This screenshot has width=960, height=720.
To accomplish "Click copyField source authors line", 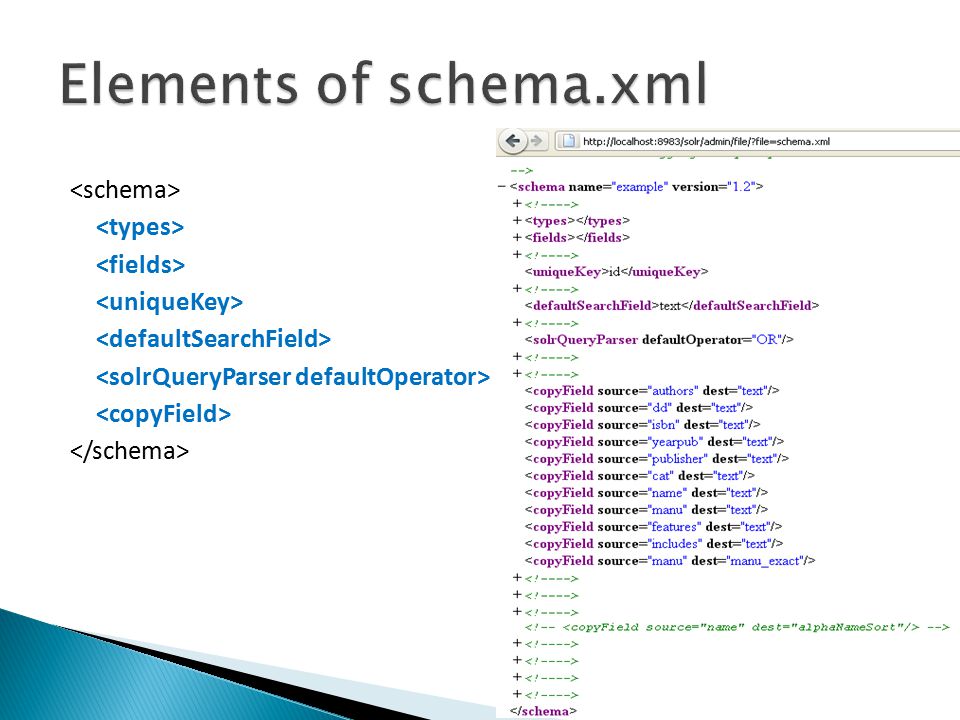I will coord(651,391).
